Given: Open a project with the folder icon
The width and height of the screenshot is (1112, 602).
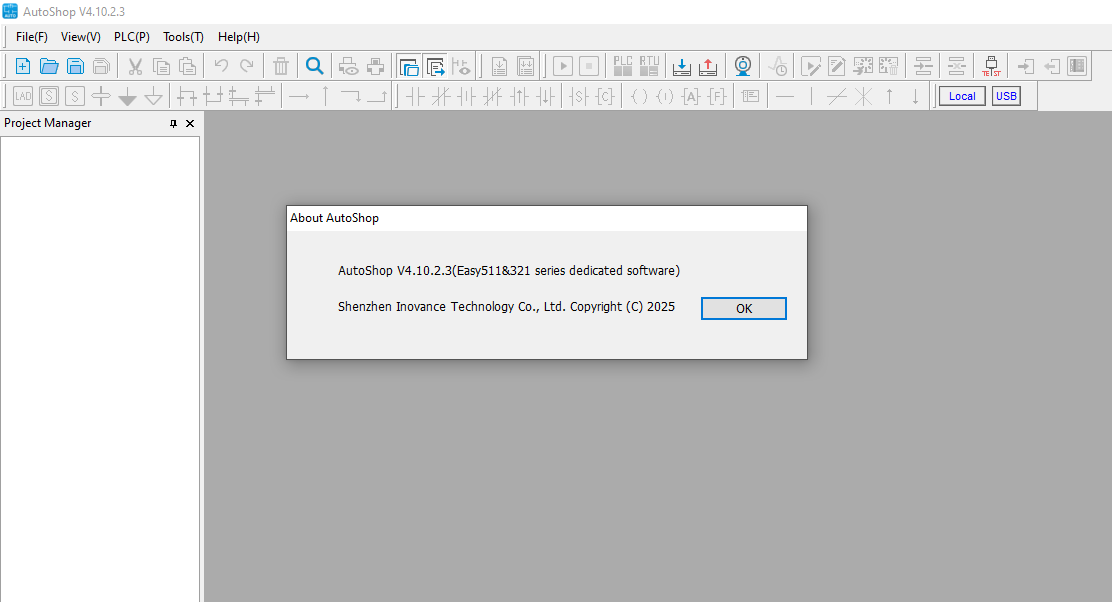Looking at the screenshot, I should click(49, 67).
